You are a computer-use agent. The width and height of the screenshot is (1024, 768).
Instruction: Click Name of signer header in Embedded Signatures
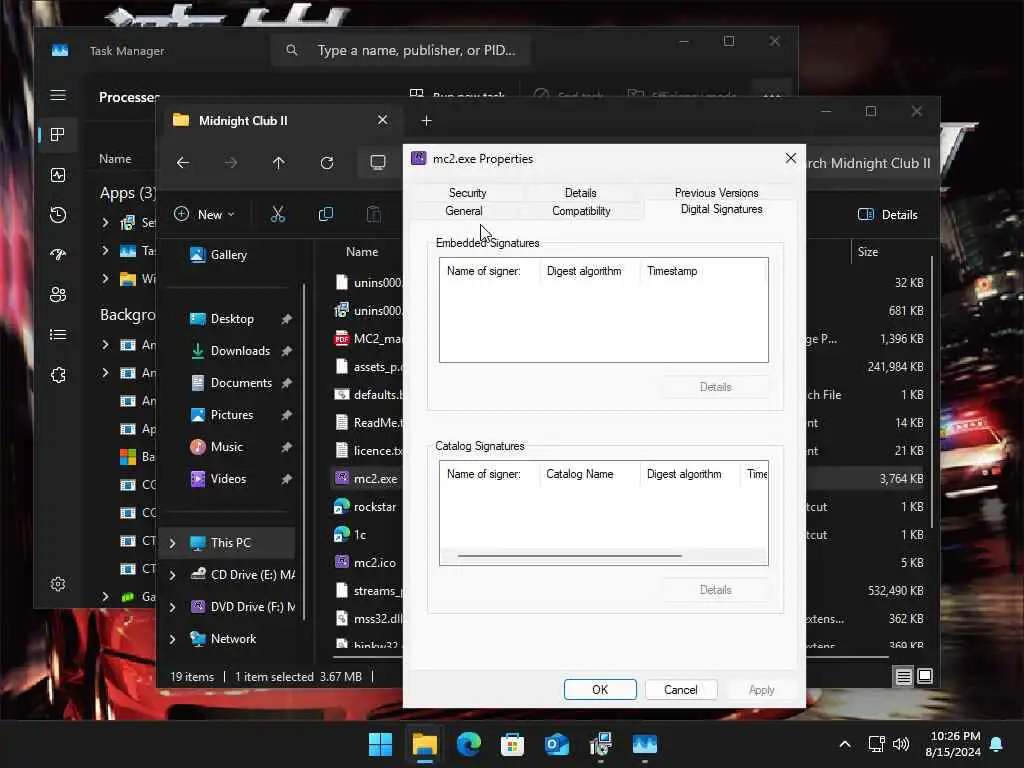(490, 271)
